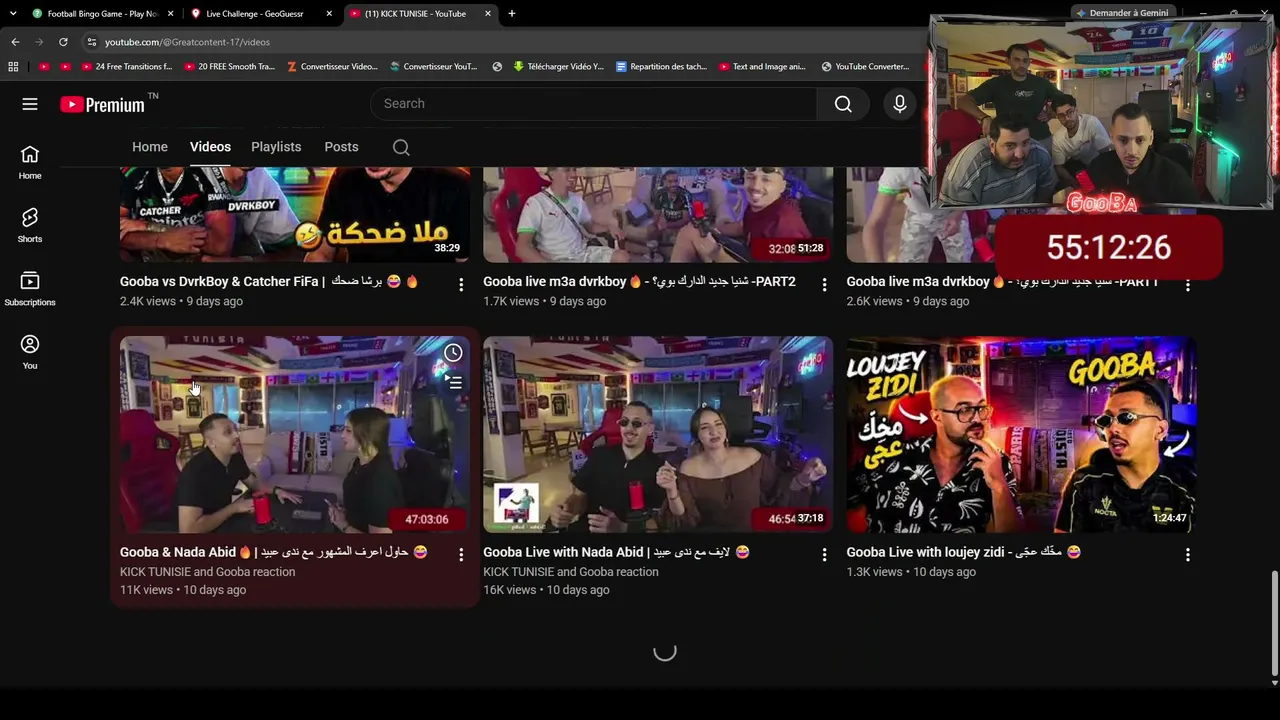Open Shorts in the left sidebar
Viewport: 1280px width, 720px height.
click(x=30, y=225)
